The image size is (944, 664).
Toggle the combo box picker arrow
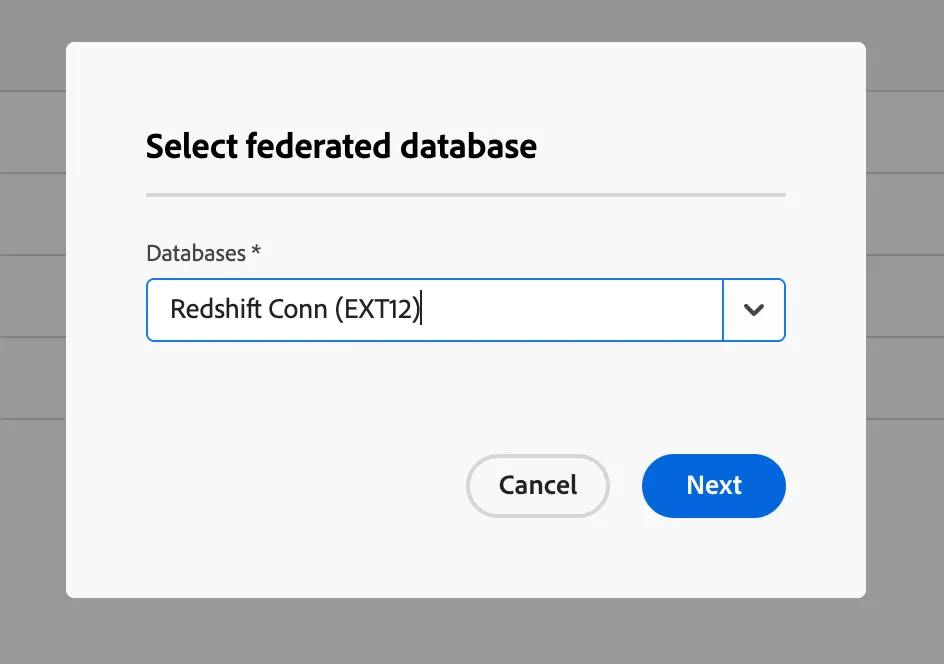tap(754, 310)
